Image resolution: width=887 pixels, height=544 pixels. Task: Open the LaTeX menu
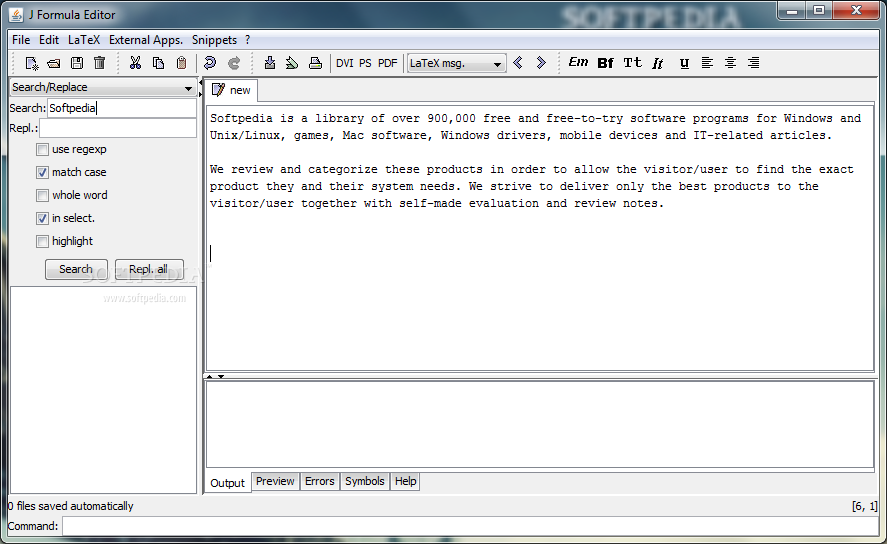[x=84, y=40]
